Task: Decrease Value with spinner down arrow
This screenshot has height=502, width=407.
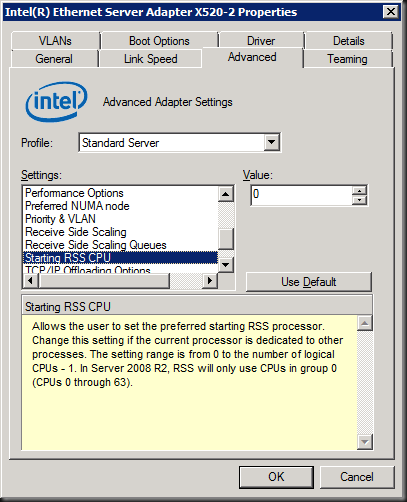Action: pyautogui.click(x=359, y=200)
